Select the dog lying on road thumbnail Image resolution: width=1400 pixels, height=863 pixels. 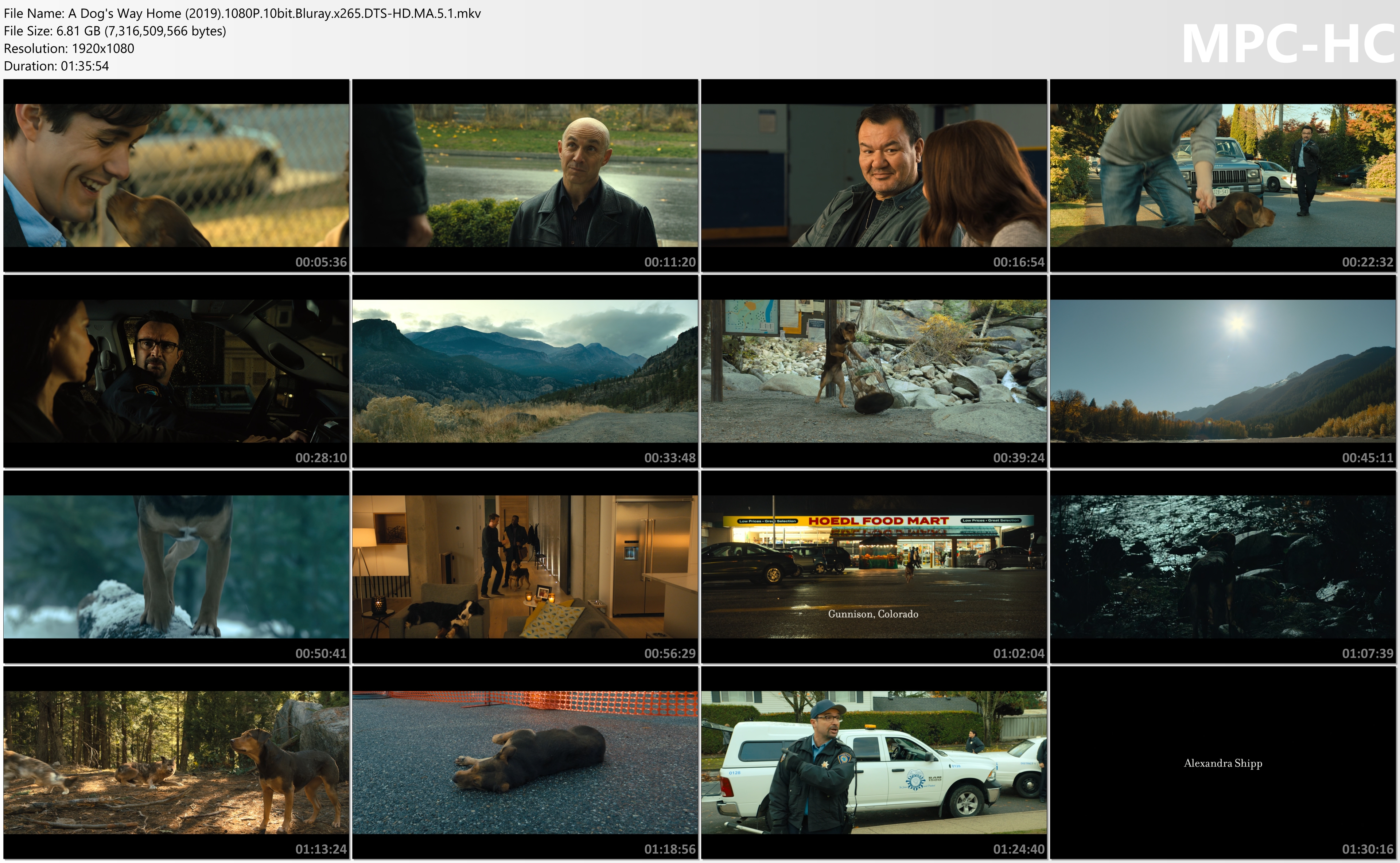point(525,762)
